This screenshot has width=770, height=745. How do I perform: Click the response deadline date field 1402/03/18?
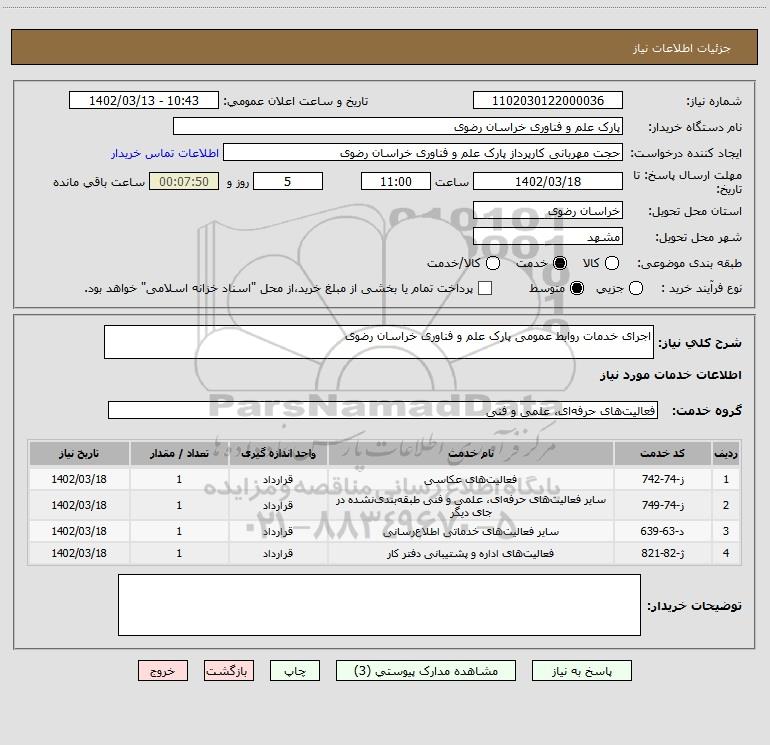(548, 181)
